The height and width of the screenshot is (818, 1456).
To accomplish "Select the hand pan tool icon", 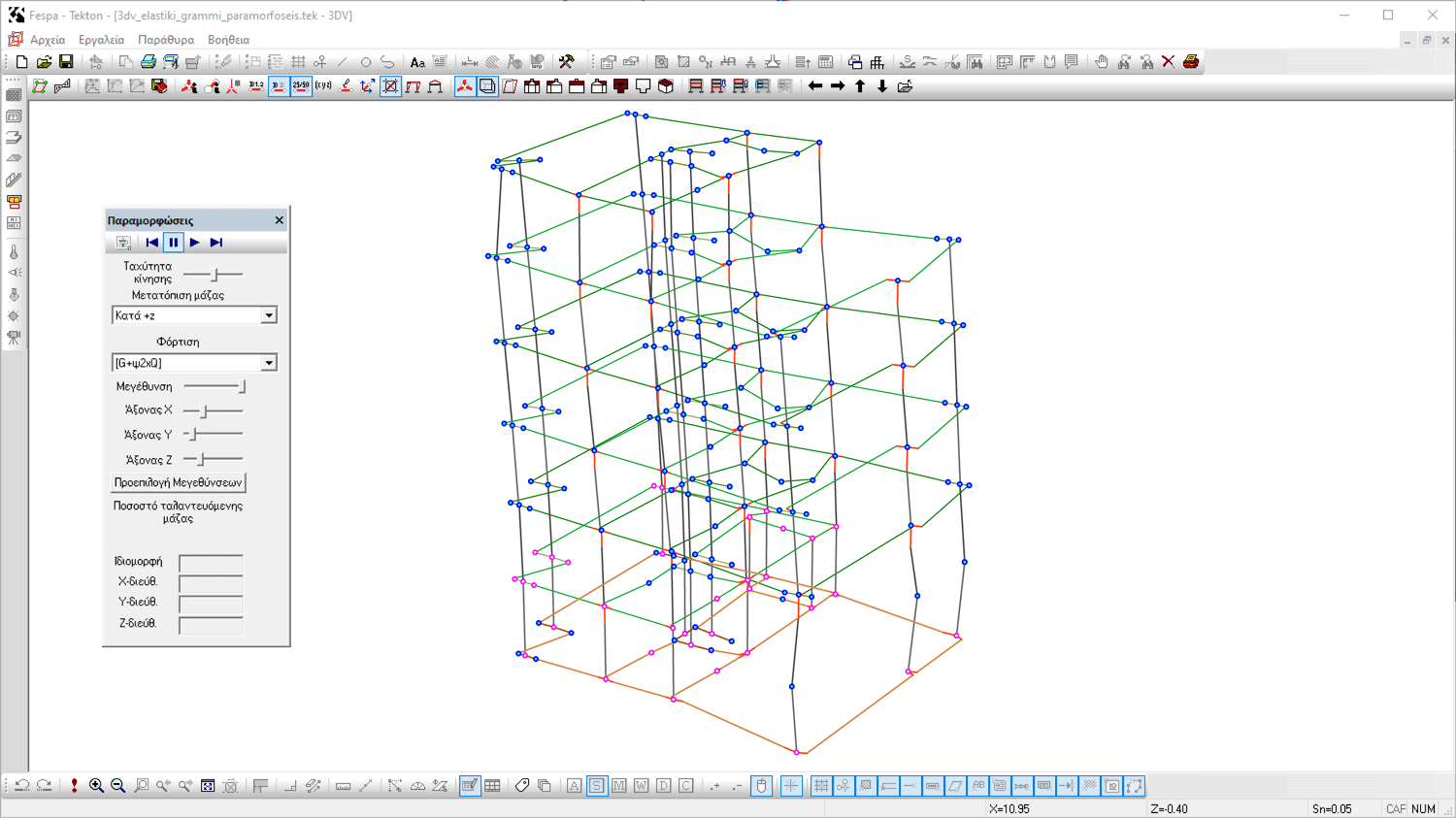I will (1101, 62).
